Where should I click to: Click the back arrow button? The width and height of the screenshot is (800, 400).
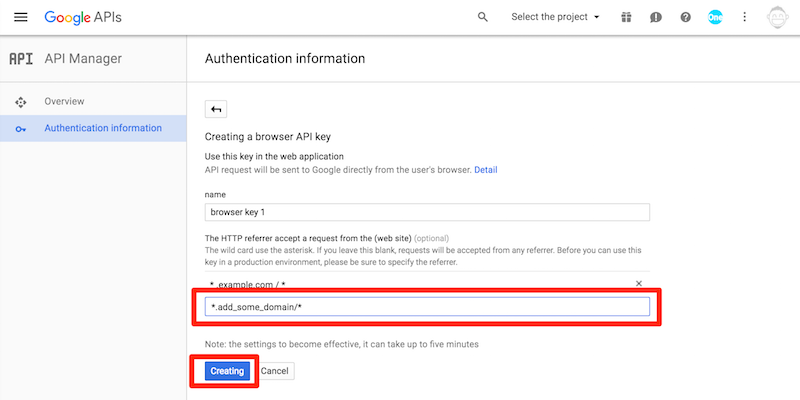(x=216, y=109)
